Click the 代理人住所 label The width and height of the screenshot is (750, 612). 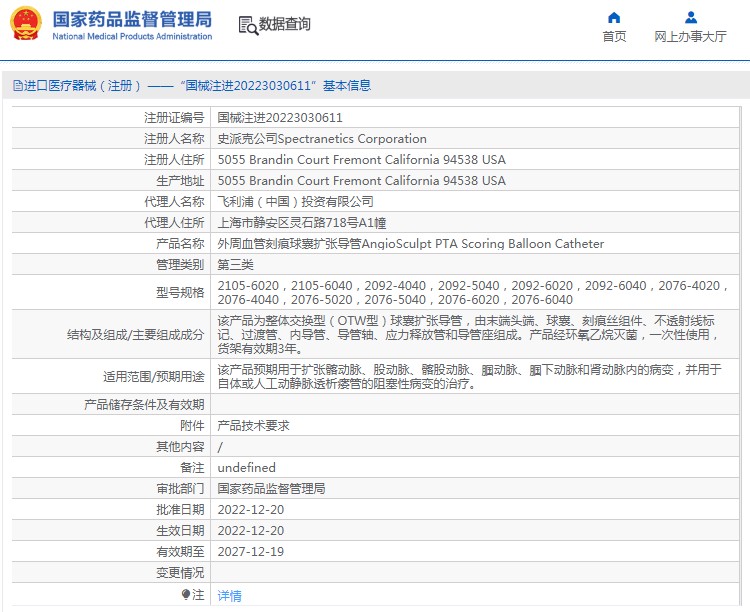coord(174,223)
